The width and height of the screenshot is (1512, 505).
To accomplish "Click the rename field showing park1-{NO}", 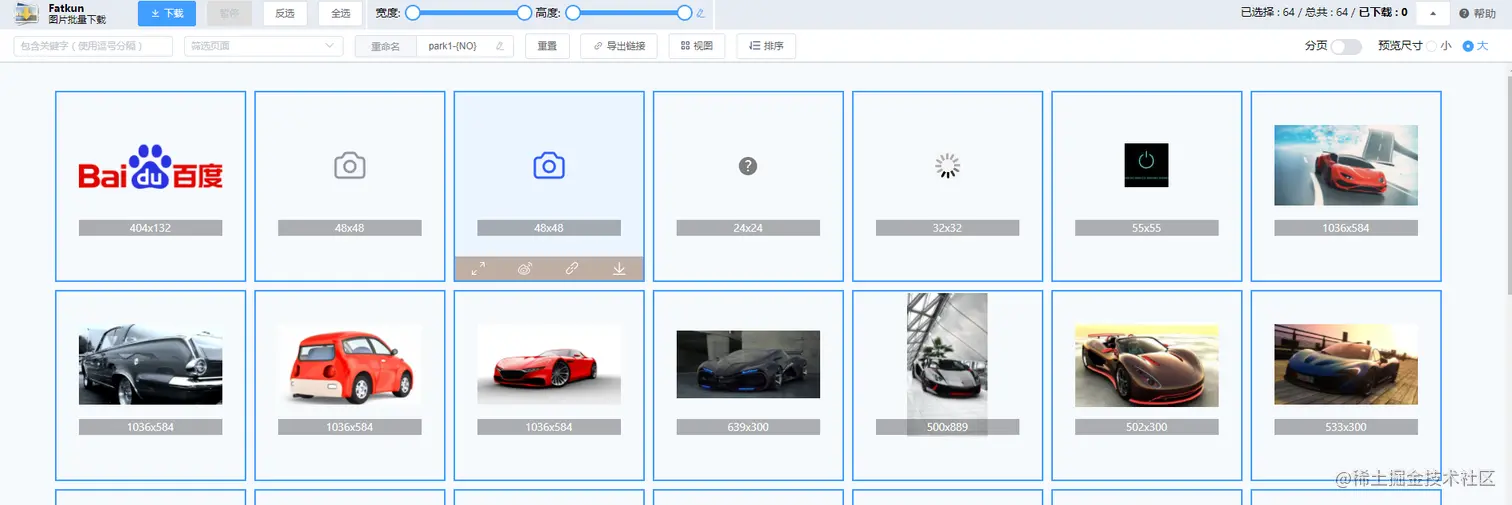I will (x=465, y=46).
